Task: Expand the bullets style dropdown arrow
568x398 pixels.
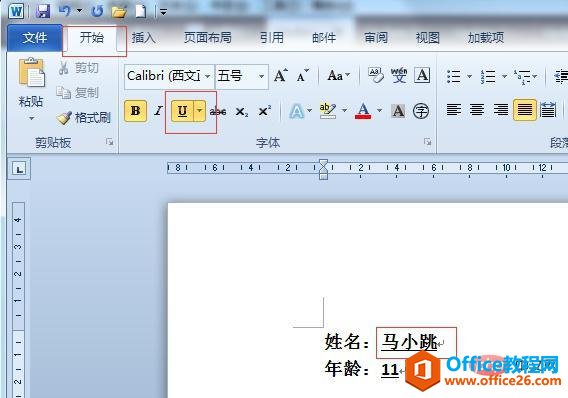Action: pos(469,76)
